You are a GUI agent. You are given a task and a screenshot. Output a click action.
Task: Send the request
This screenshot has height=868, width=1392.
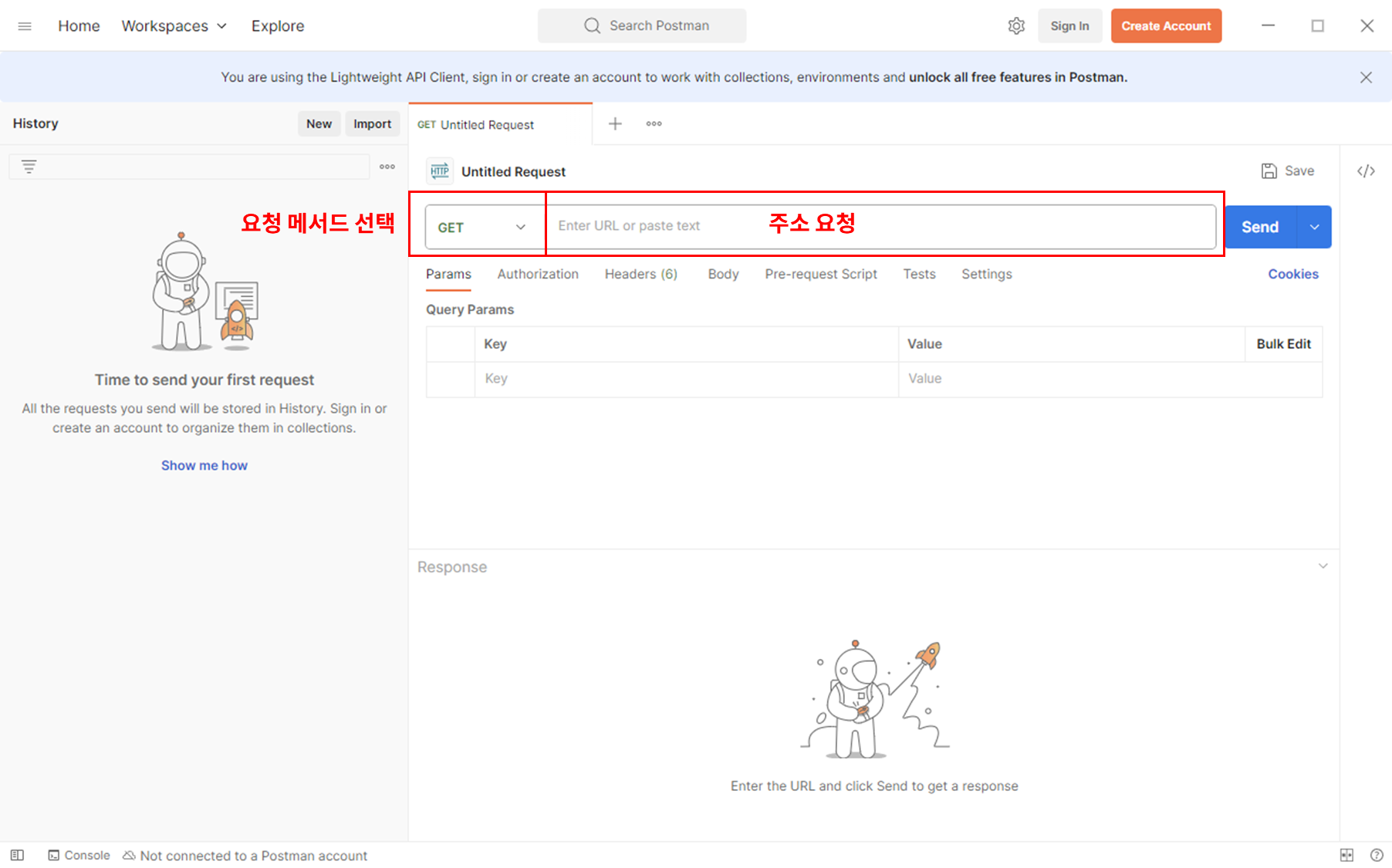tap(1260, 227)
